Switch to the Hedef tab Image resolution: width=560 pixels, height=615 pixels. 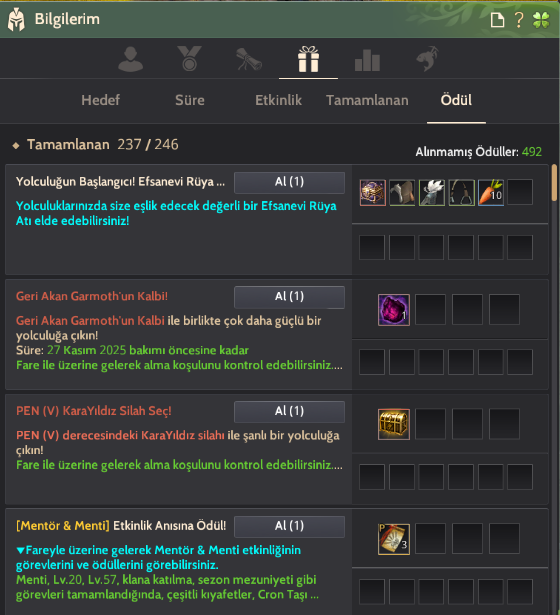click(x=101, y=100)
